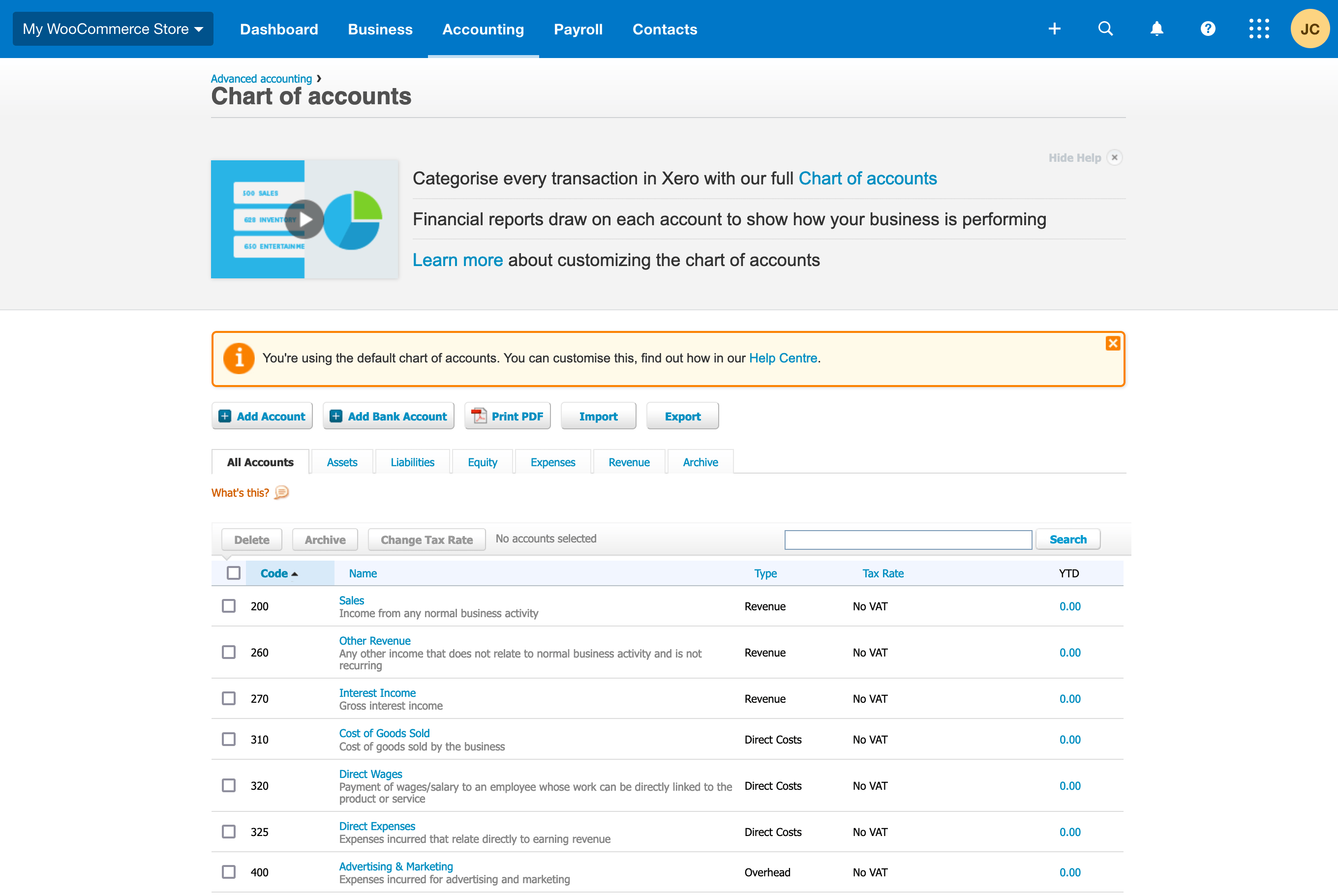The image size is (1338, 896).
Task: Open the Xero apps grid icon
Action: [1258, 28]
